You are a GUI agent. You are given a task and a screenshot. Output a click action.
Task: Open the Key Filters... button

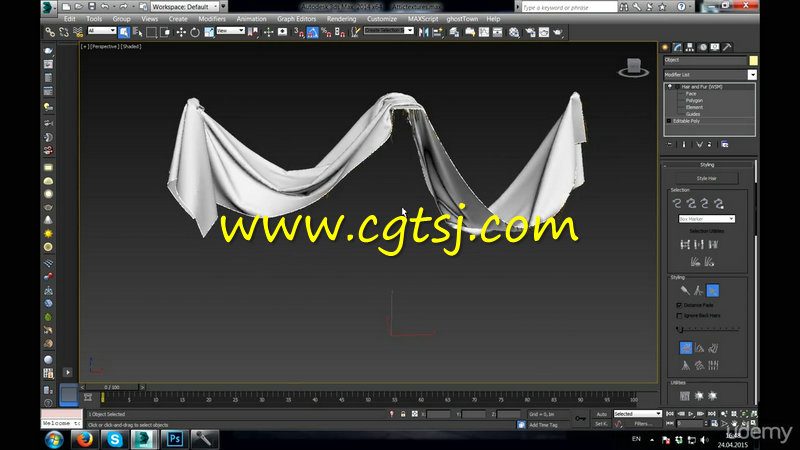643,424
